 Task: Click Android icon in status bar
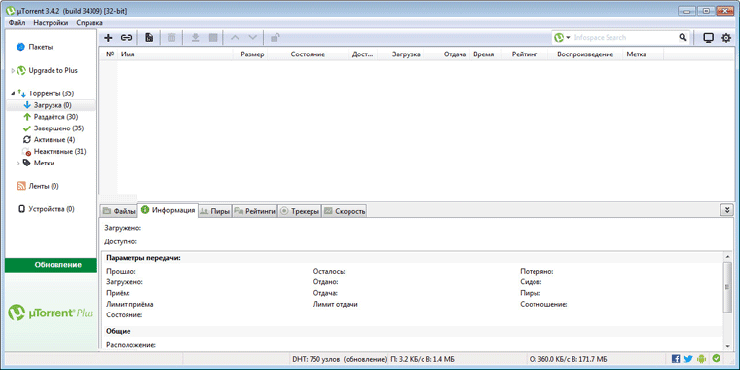(702, 359)
